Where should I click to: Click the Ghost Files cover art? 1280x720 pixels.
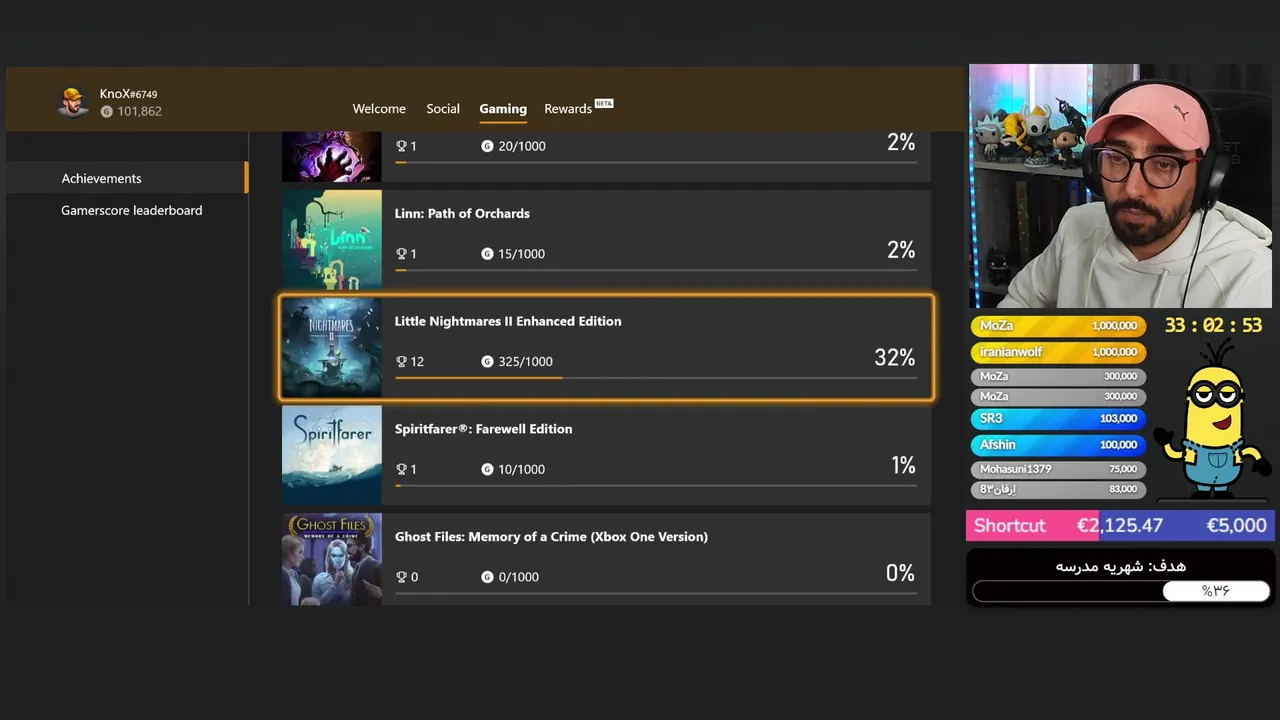332,559
